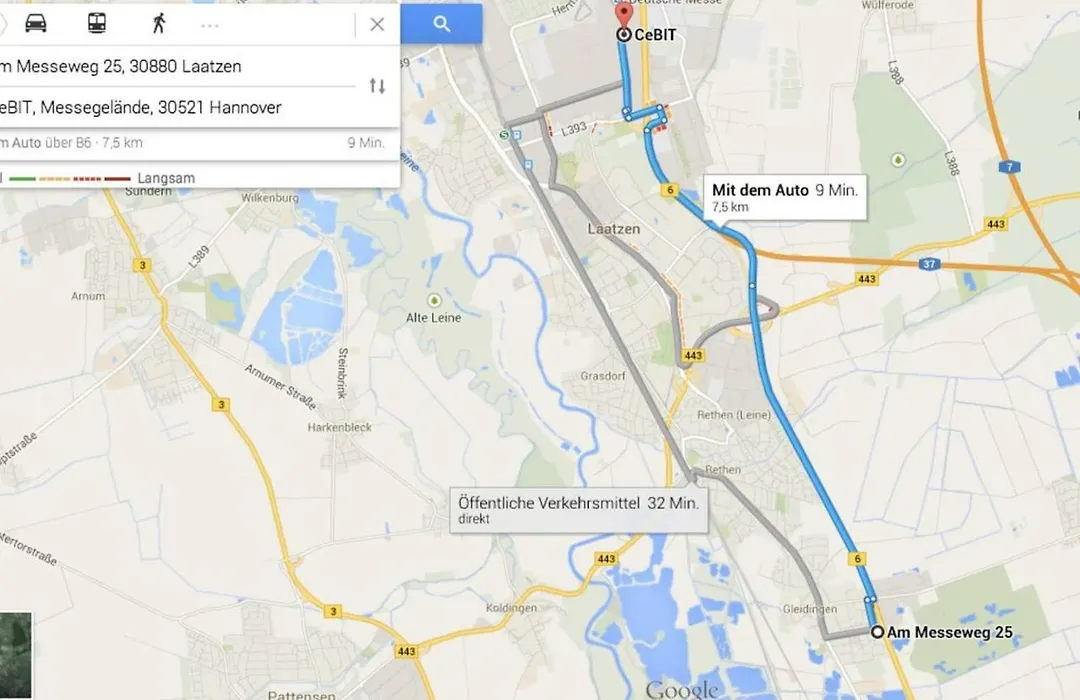Select the public transit bus icon
Screen dimensions: 1080x700
[97, 23]
